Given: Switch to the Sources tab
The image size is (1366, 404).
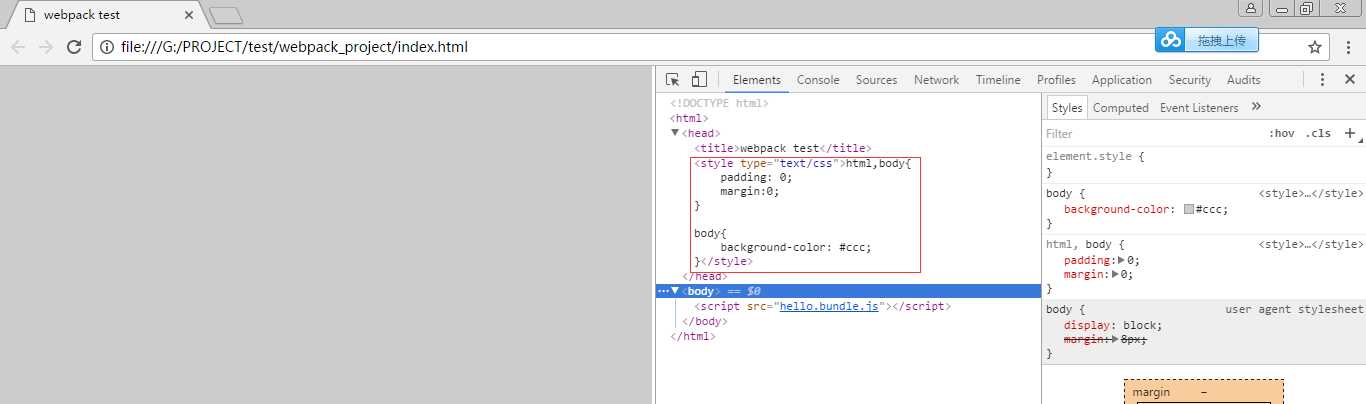Looking at the screenshot, I should (876, 80).
